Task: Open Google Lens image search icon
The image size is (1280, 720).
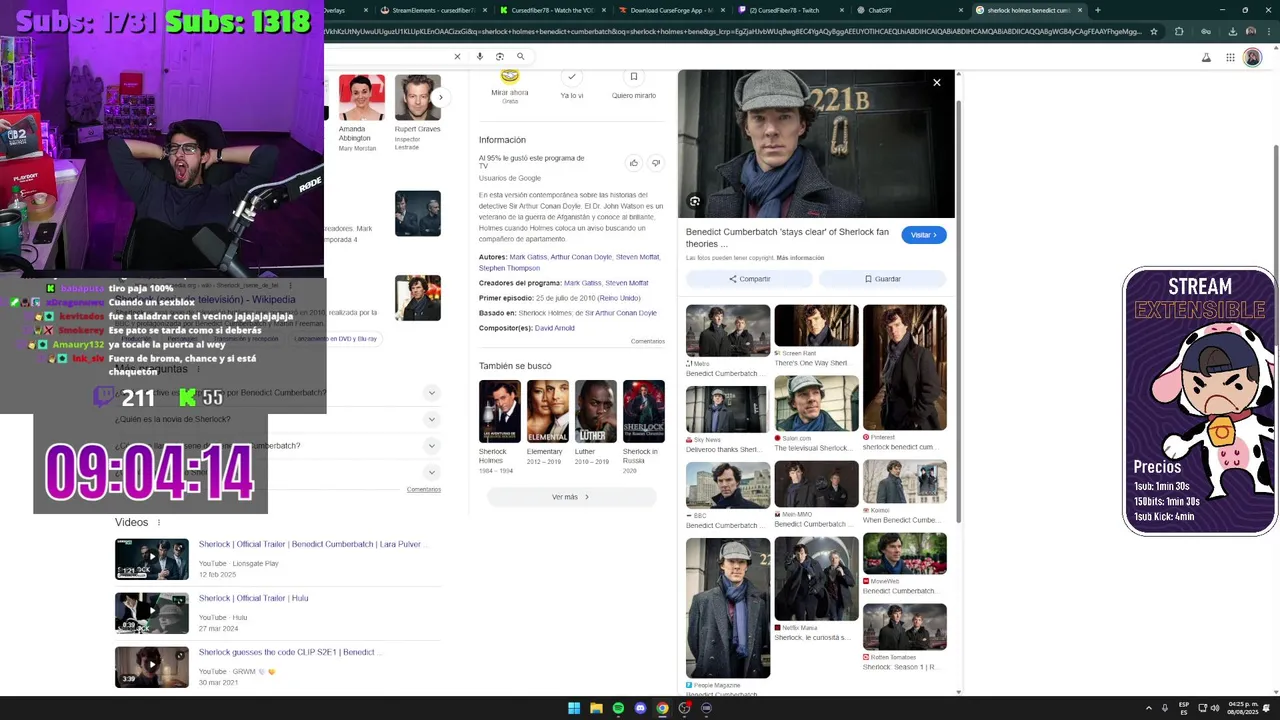Action: 500,57
